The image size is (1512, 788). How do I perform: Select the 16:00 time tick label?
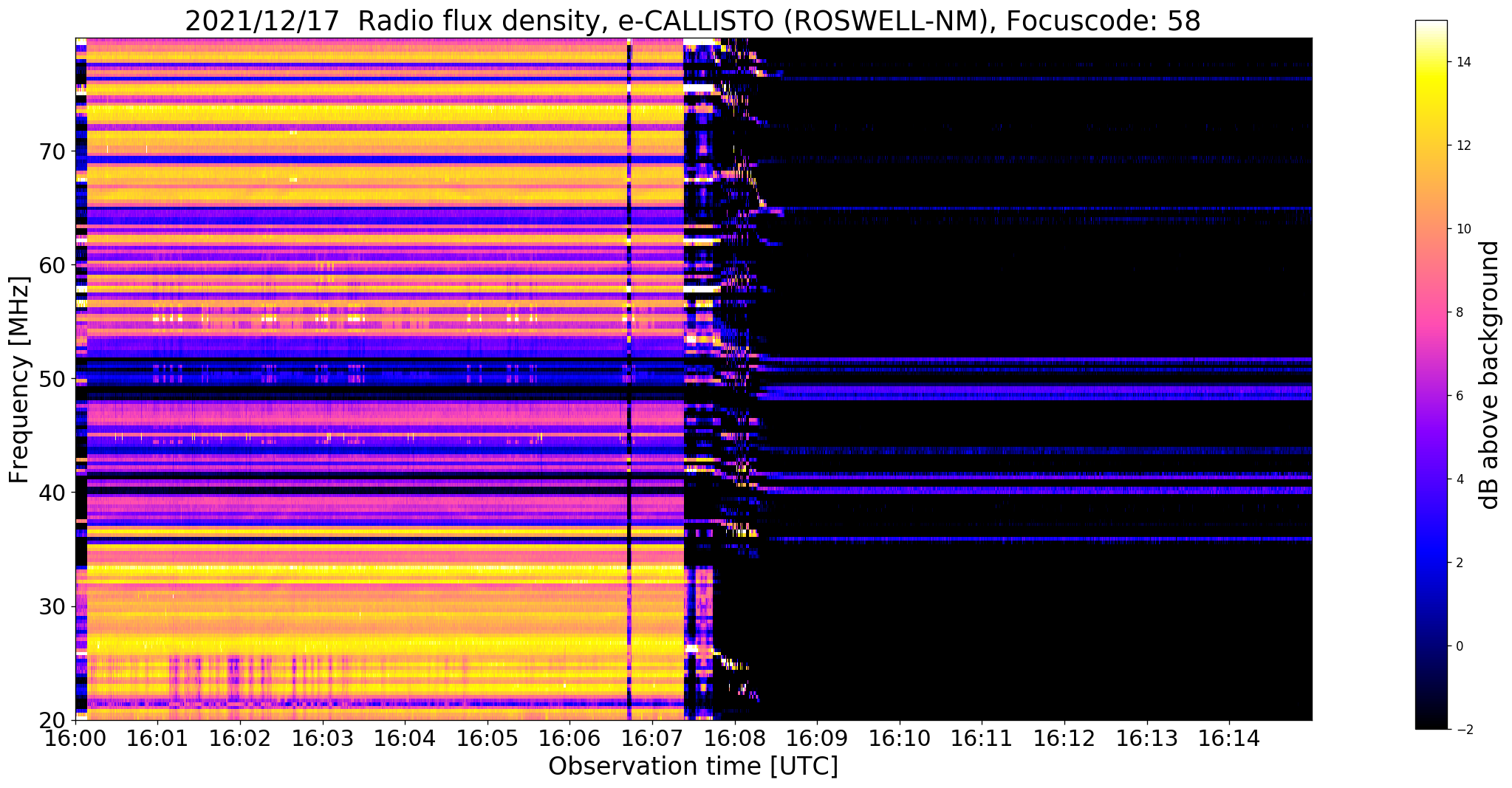pyautogui.click(x=76, y=739)
